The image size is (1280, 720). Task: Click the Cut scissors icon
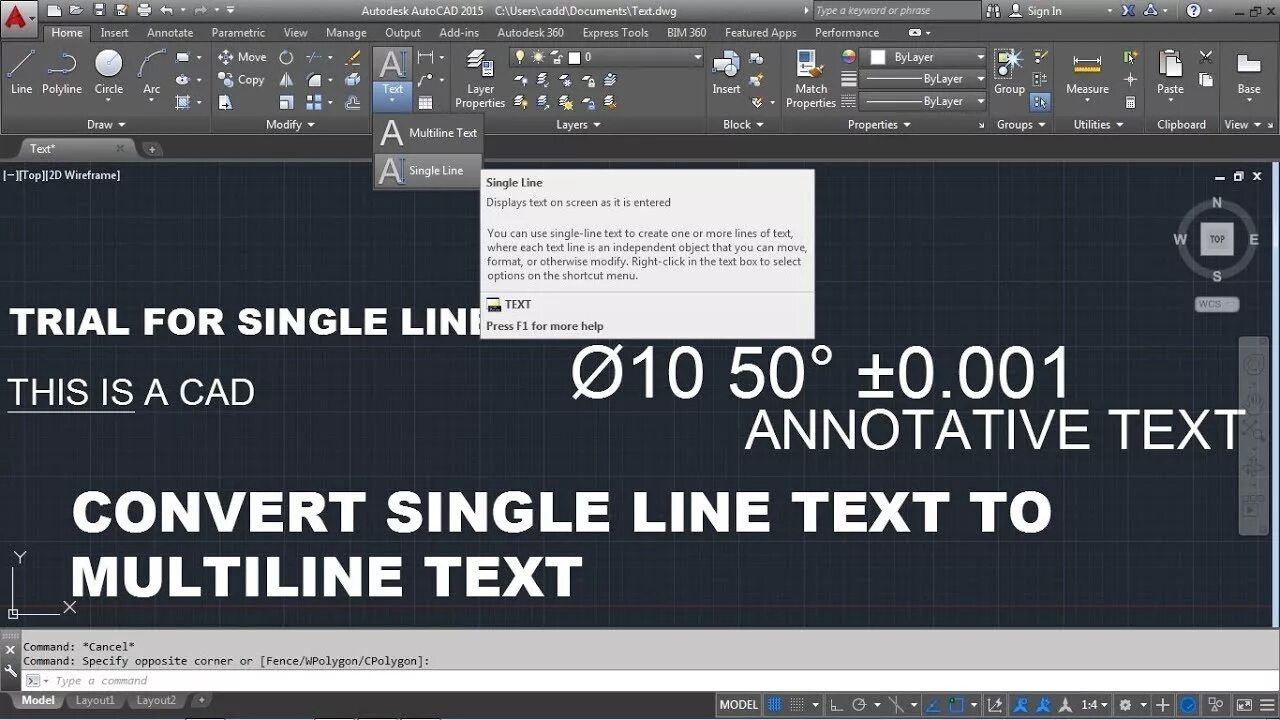pos(1206,57)
